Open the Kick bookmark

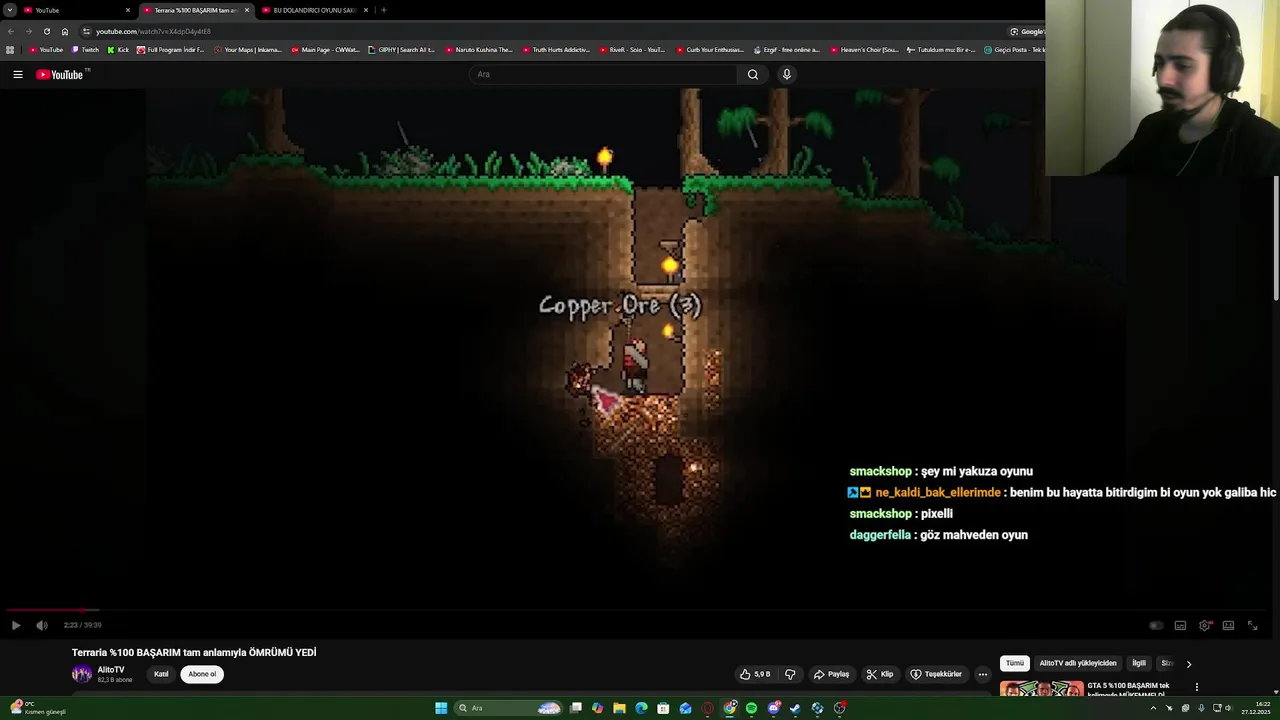tap(119, 49)
